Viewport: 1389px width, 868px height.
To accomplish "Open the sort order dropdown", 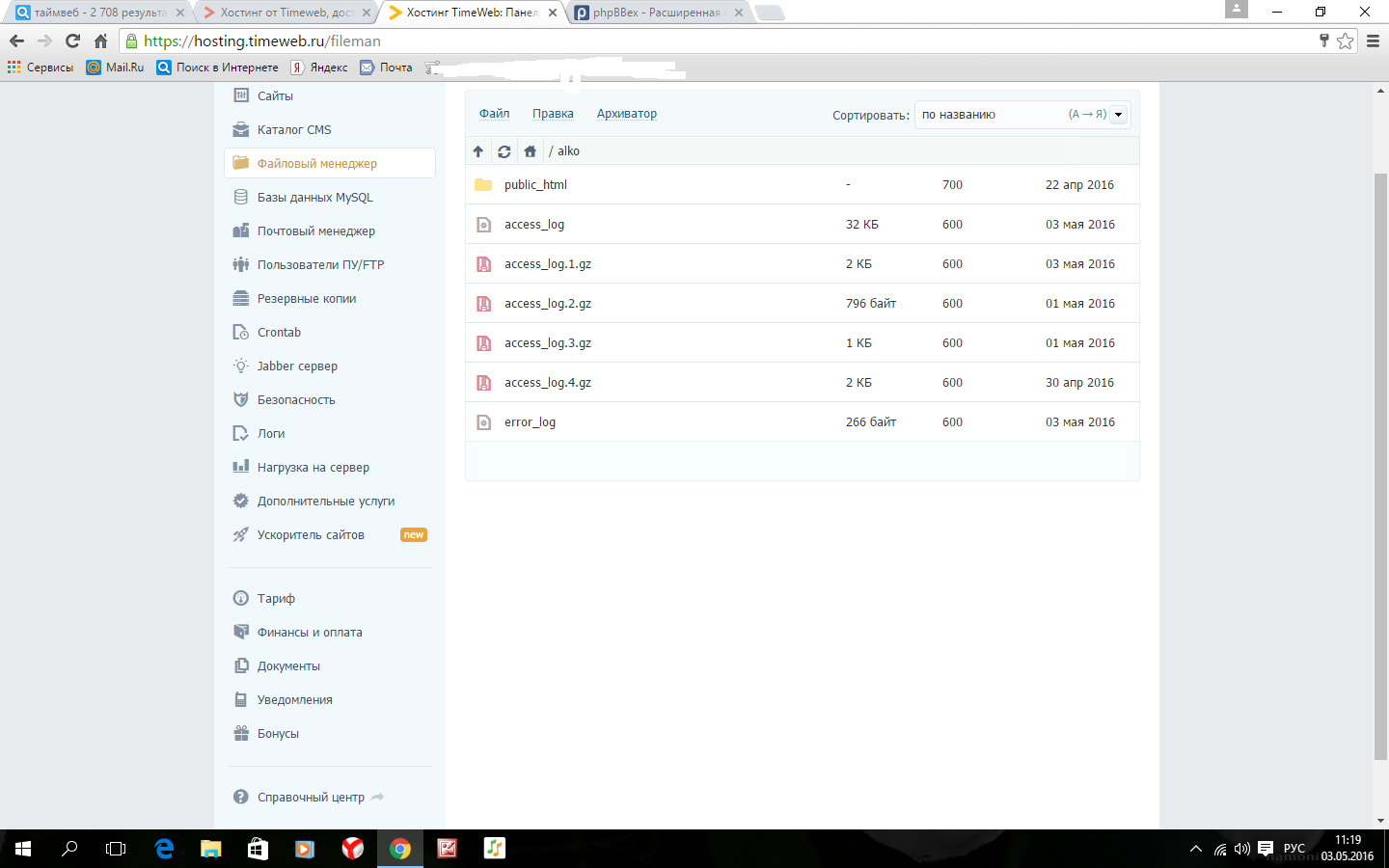I will (x=1118, y=115).
